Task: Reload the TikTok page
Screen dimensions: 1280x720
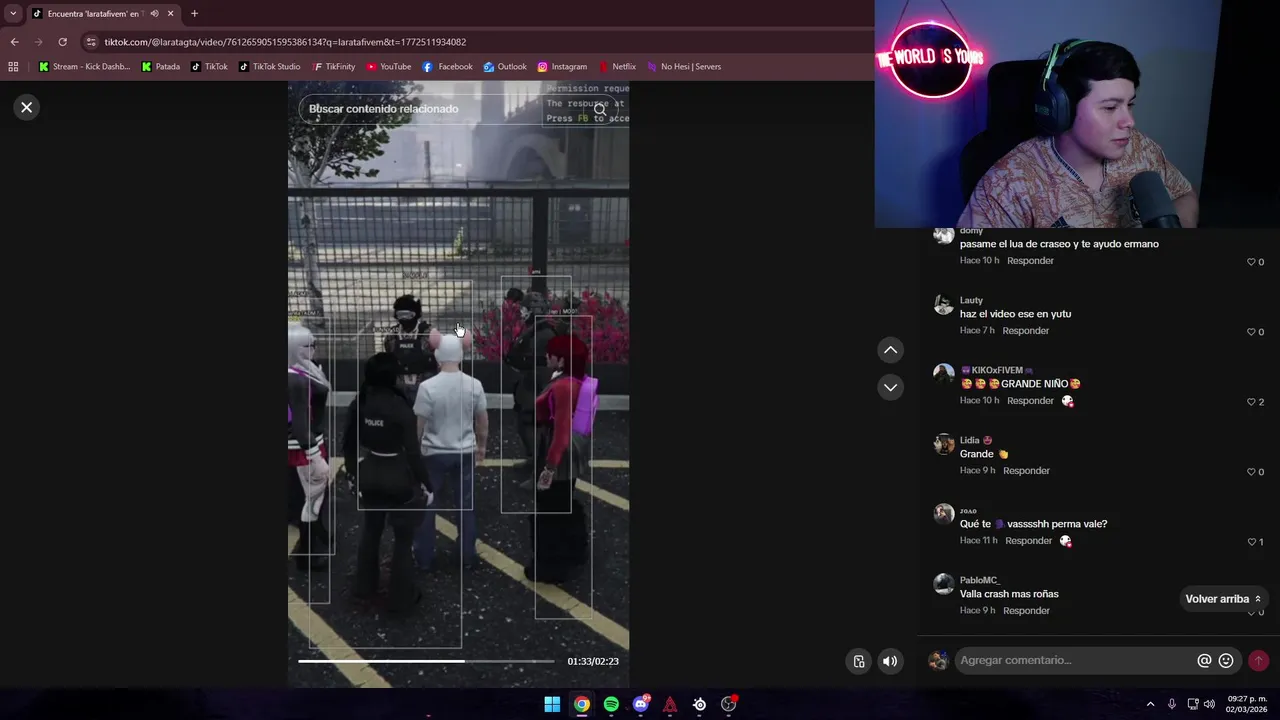Action: coord(62,42)
